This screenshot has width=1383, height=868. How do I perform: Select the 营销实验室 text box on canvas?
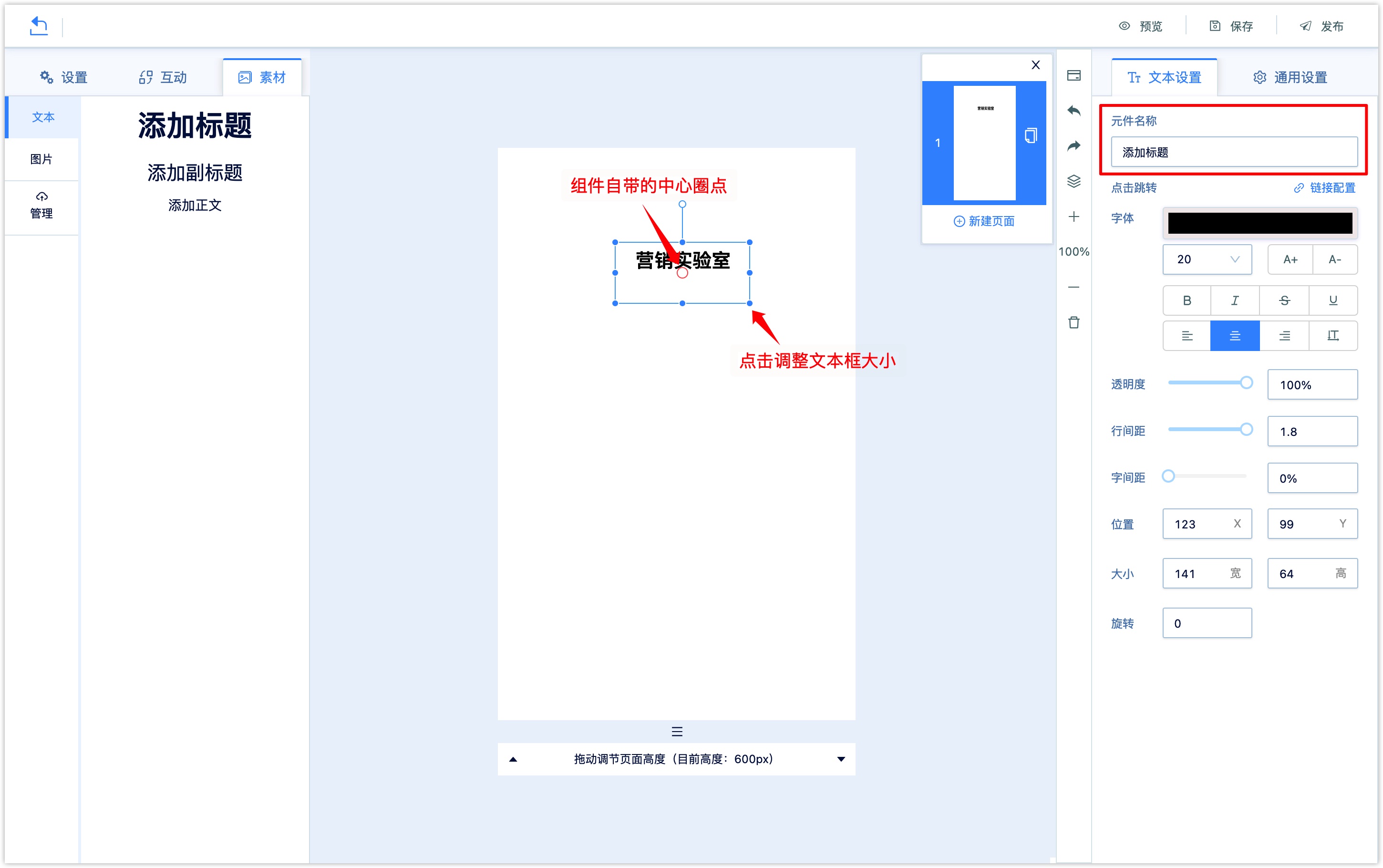[682, 273]
